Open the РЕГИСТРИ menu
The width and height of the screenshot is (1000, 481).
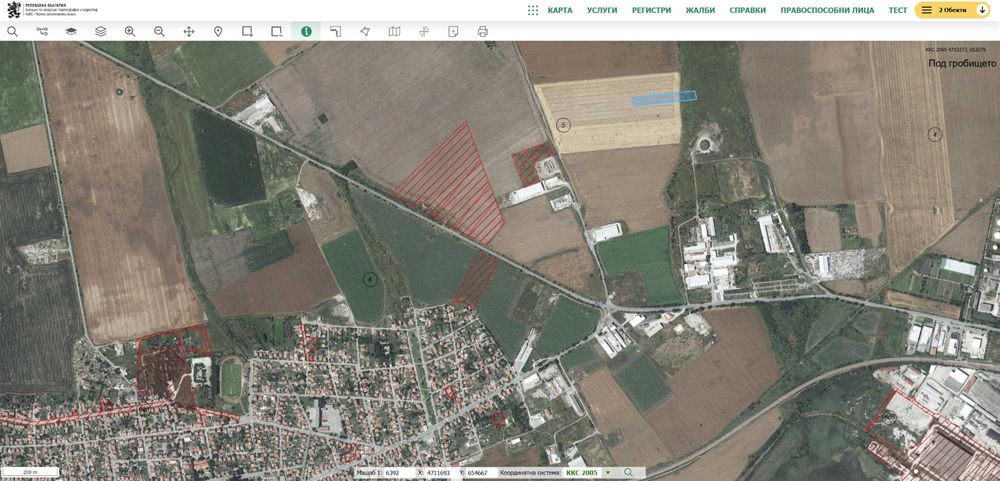click(x=651, y=10)
